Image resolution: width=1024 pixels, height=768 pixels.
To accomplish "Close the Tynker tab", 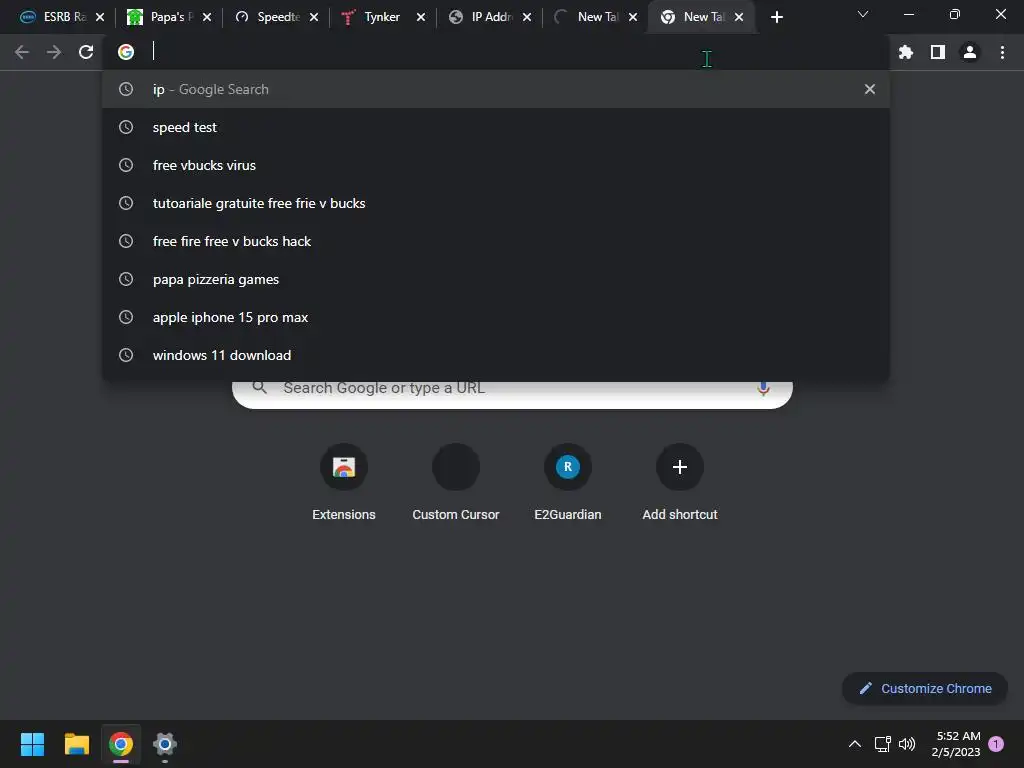I will pyautogui.click(x=421, y=18).
